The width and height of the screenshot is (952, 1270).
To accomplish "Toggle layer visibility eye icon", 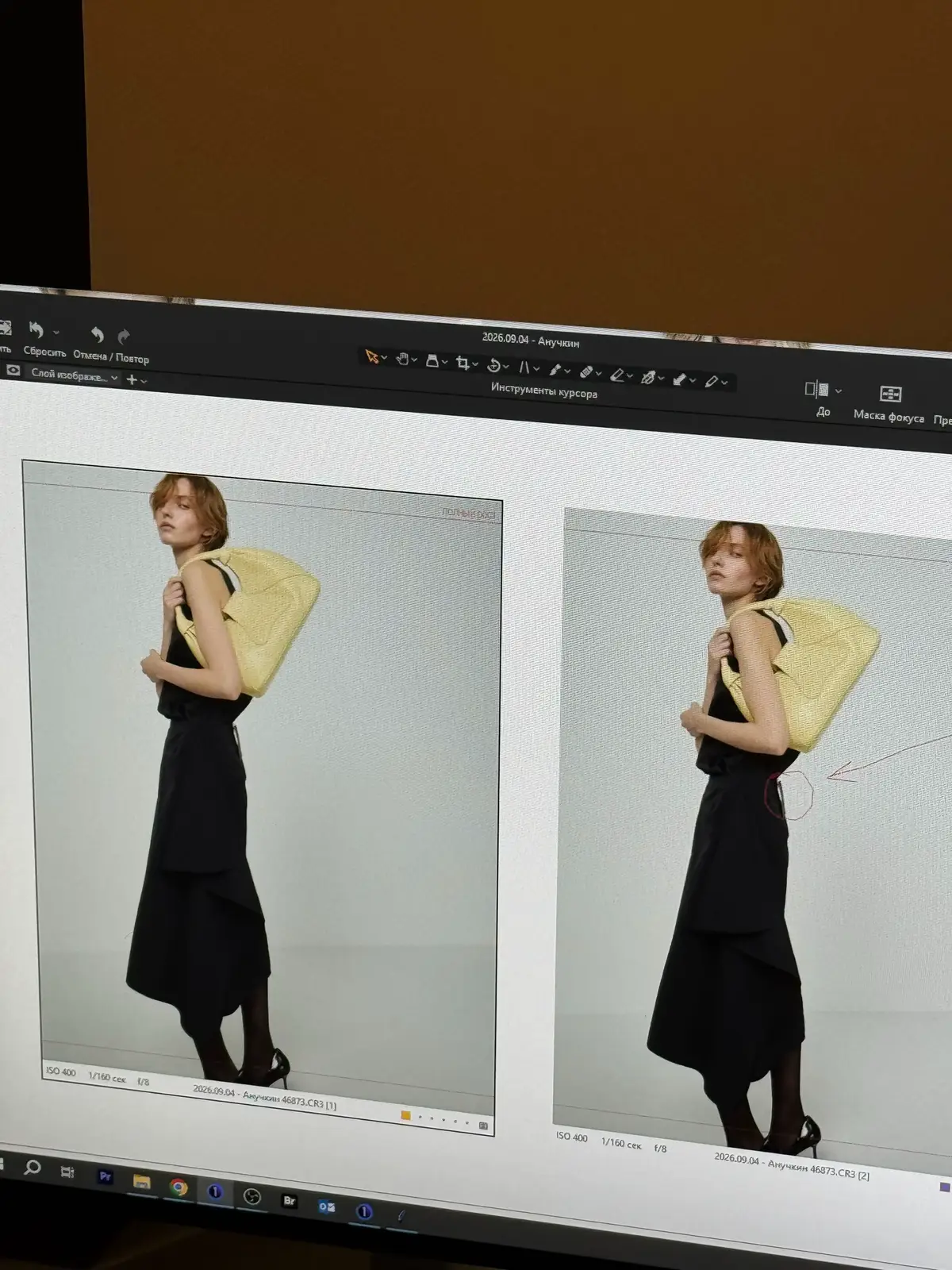I will pos(13,371).
